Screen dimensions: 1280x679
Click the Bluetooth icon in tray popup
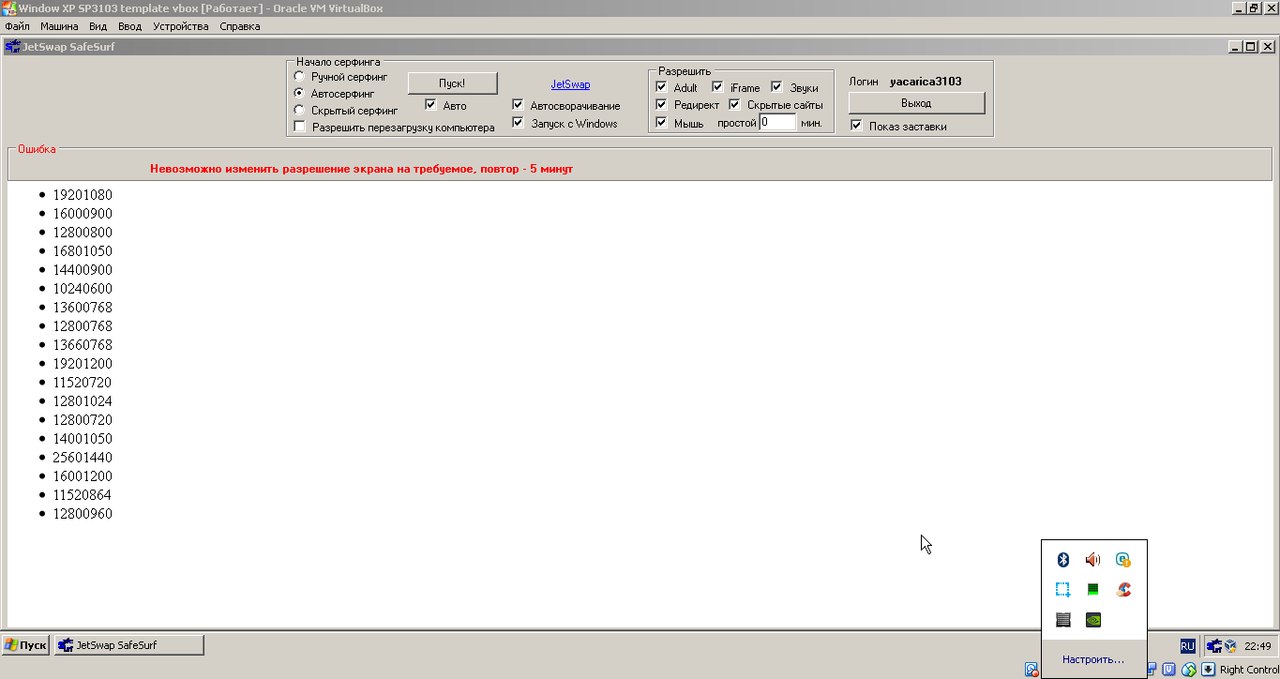pyautogui.click(x=1064, y=560)
